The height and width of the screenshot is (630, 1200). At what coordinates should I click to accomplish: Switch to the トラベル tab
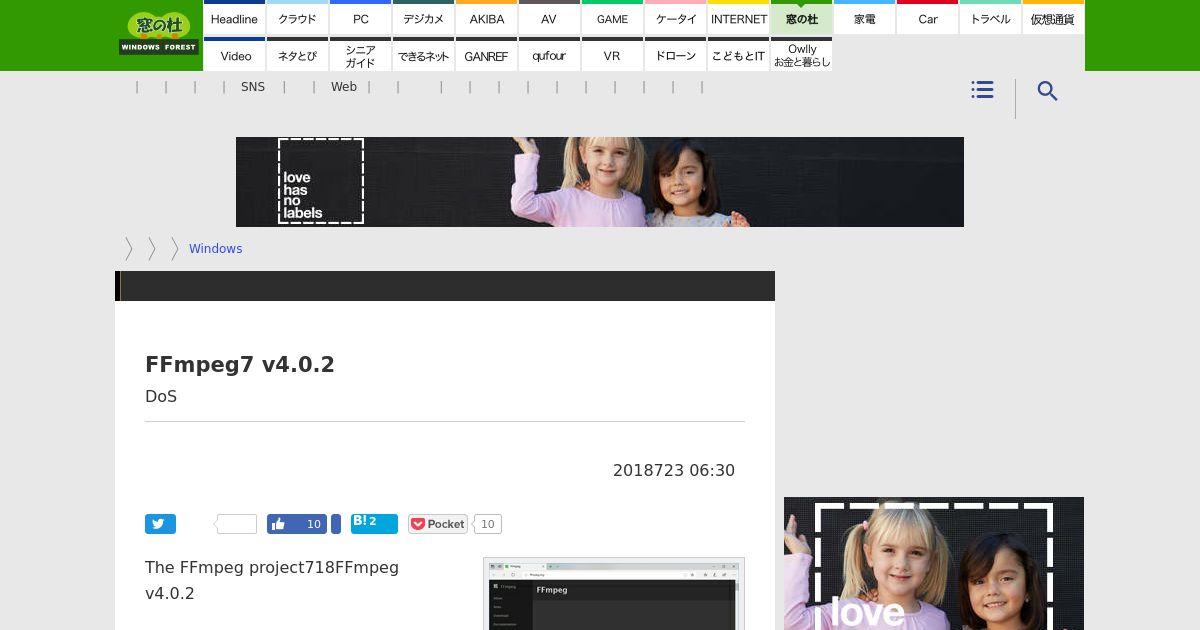click(x=990, y=18)
